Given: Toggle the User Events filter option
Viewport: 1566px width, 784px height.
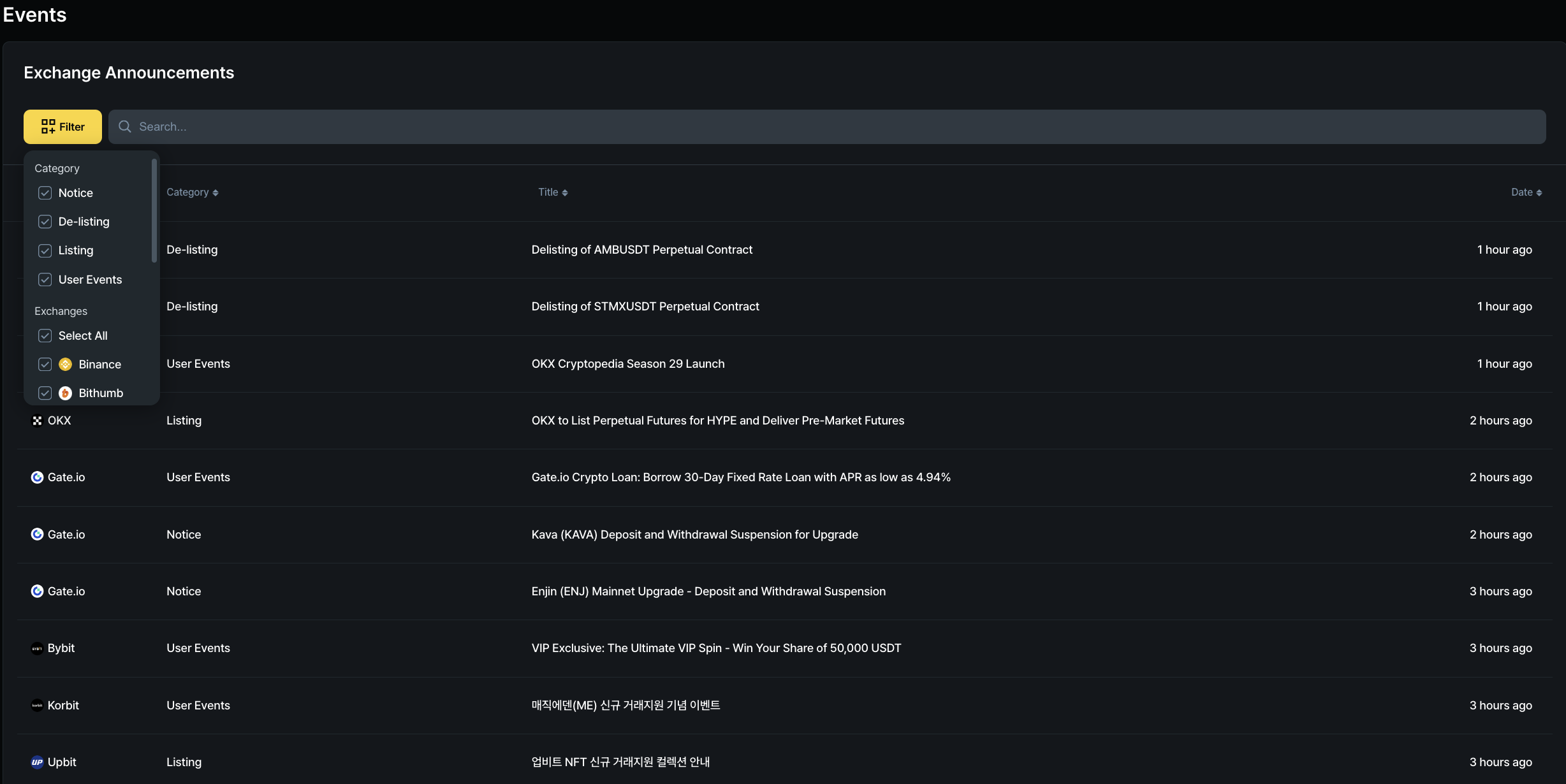Looking at the screenshot, I should 45,280.
